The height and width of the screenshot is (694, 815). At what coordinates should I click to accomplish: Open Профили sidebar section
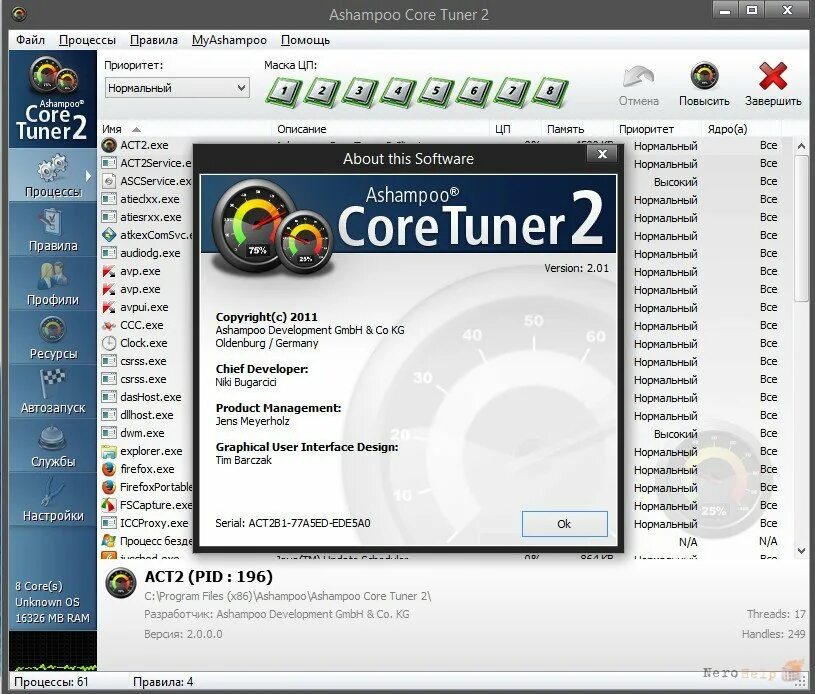click(52, 284)
